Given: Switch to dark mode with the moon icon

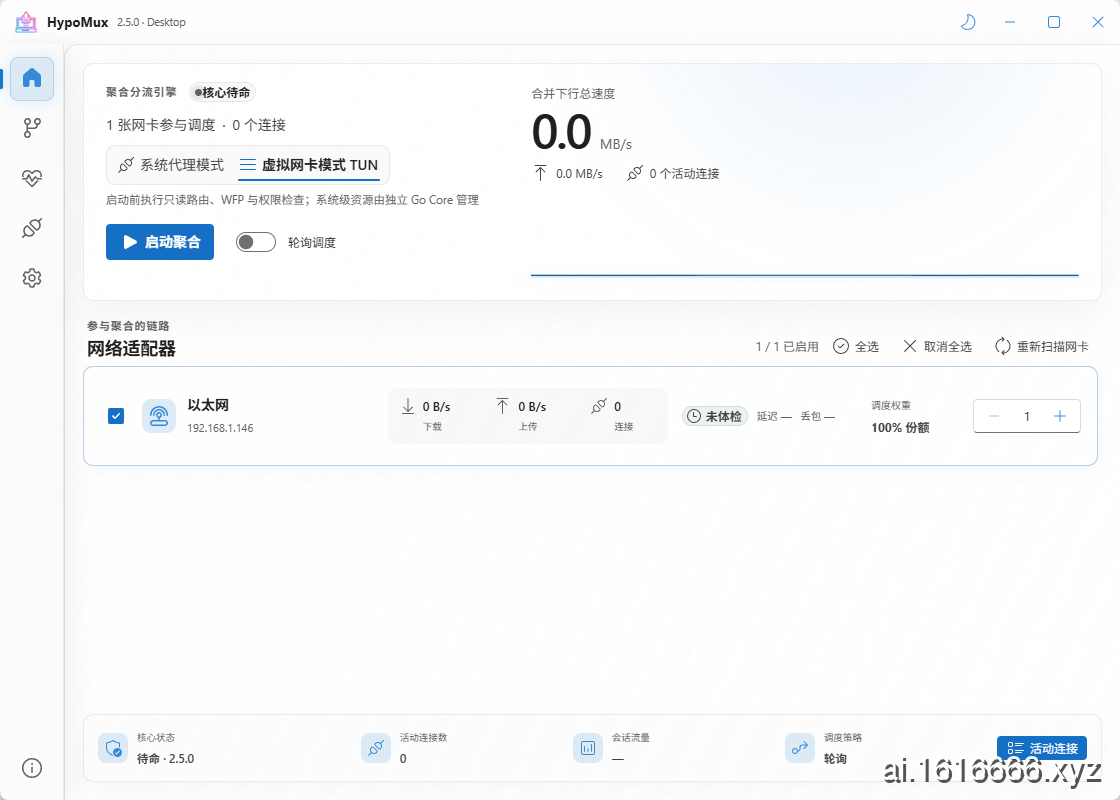Looking at the screenshot, I should coord(968,22).
